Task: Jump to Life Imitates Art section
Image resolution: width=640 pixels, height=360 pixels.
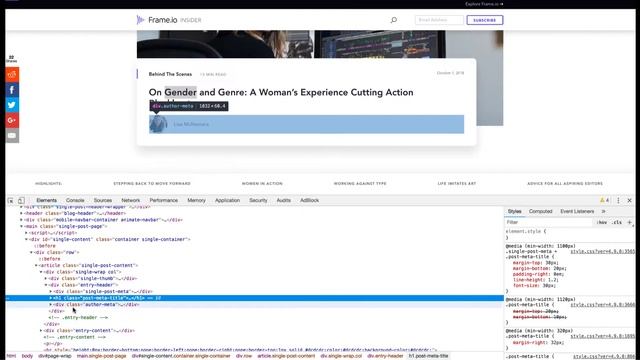Action: (x=457, y=184)
